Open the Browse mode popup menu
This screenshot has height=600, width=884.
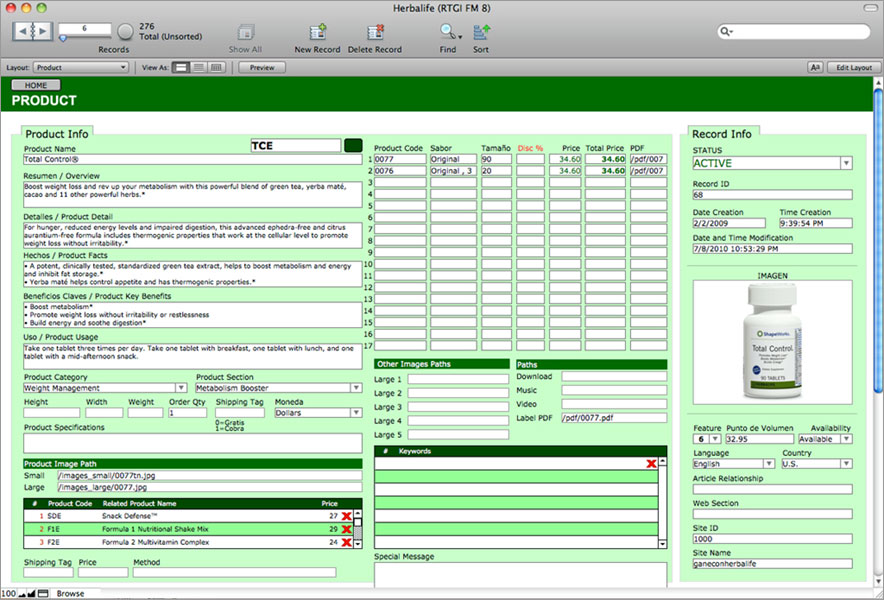70,594
